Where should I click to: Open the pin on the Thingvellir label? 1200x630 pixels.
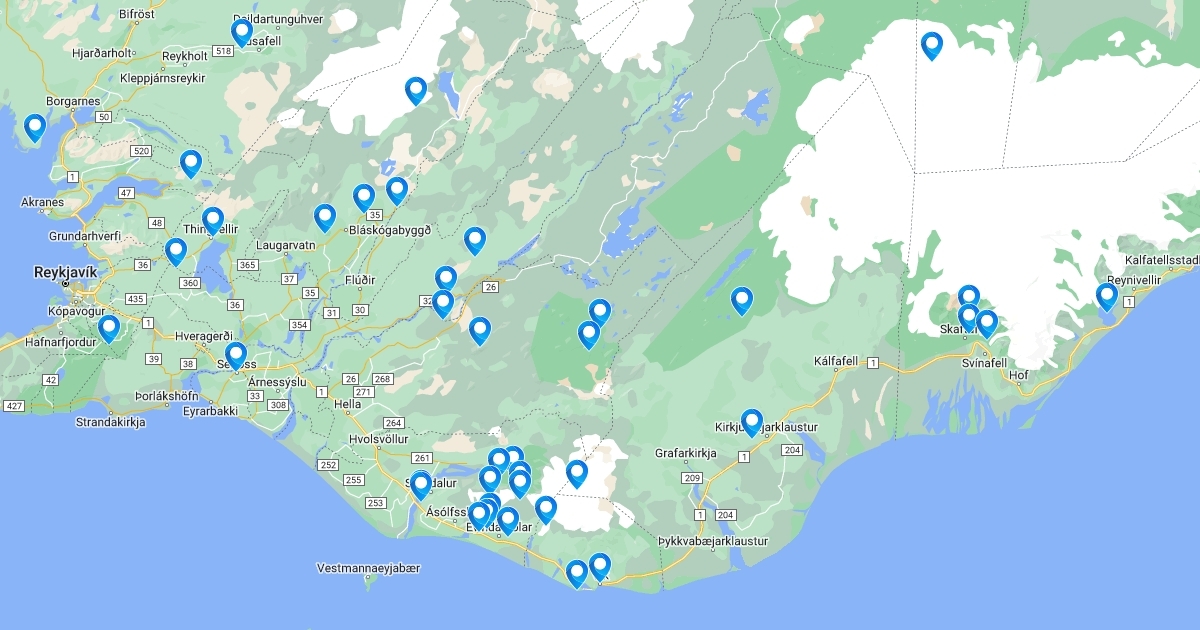(213, 220)
